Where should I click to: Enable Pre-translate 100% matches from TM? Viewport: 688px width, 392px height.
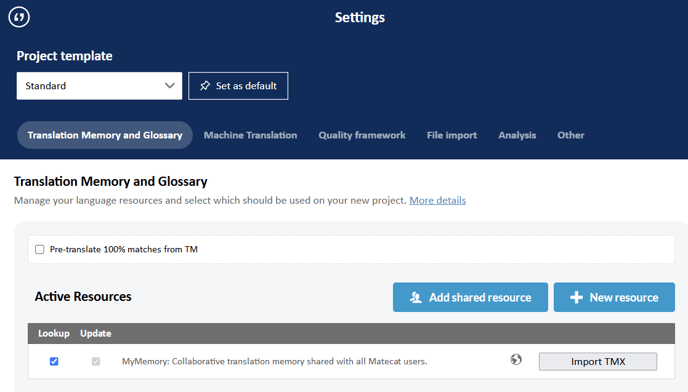(39, 249)
